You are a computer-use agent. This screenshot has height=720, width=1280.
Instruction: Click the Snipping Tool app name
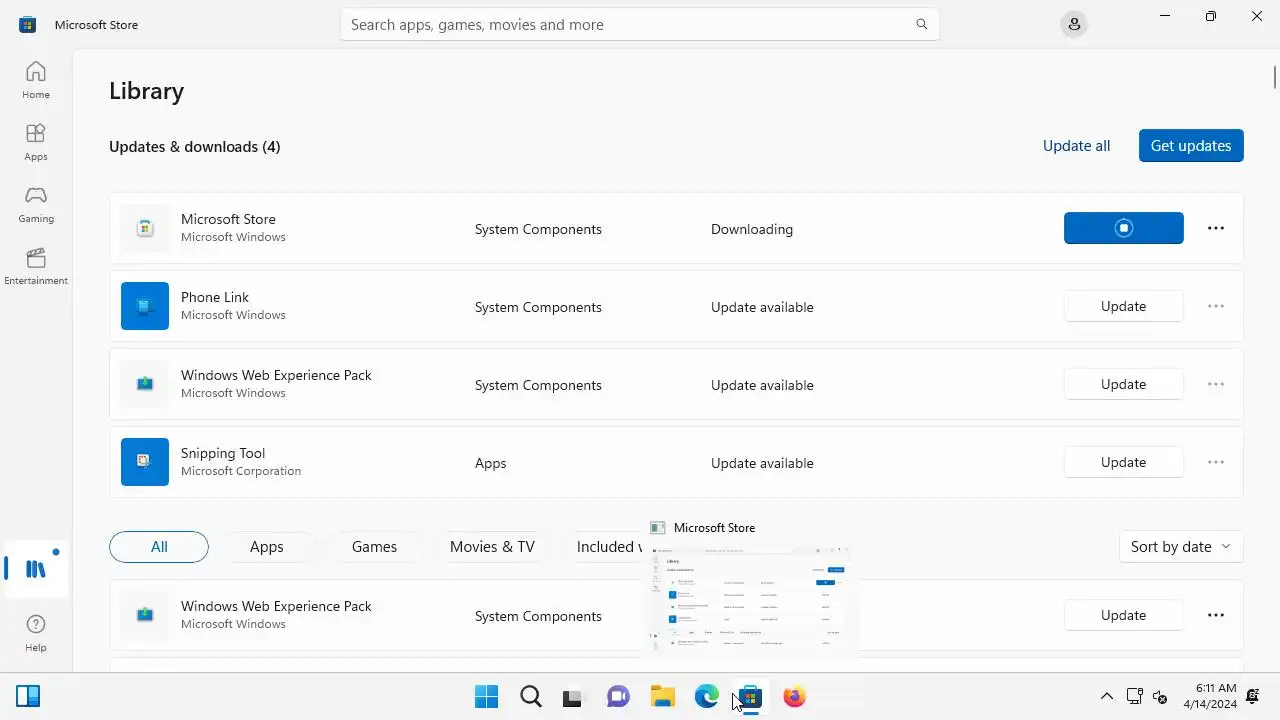(x=223, y=453)
